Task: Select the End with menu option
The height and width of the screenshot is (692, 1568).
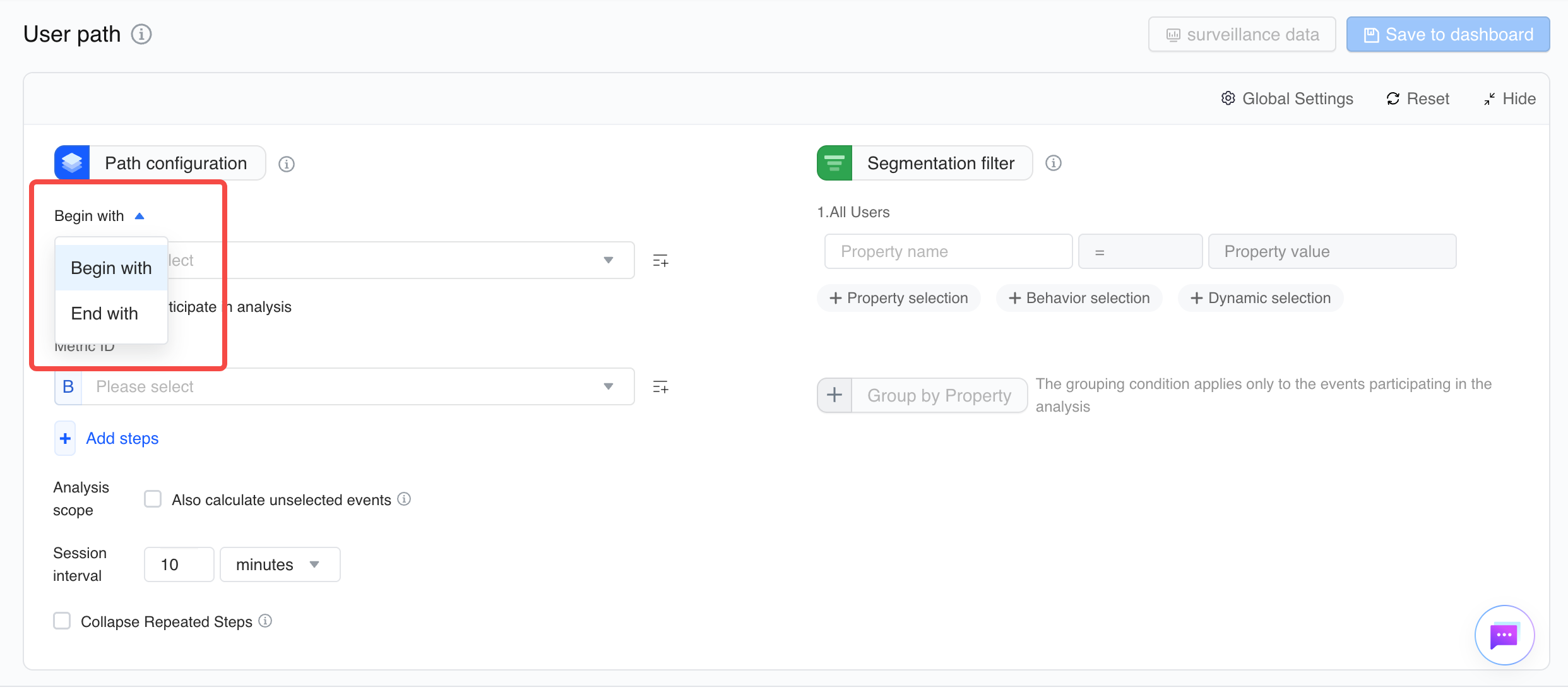Action: point(111,313)
